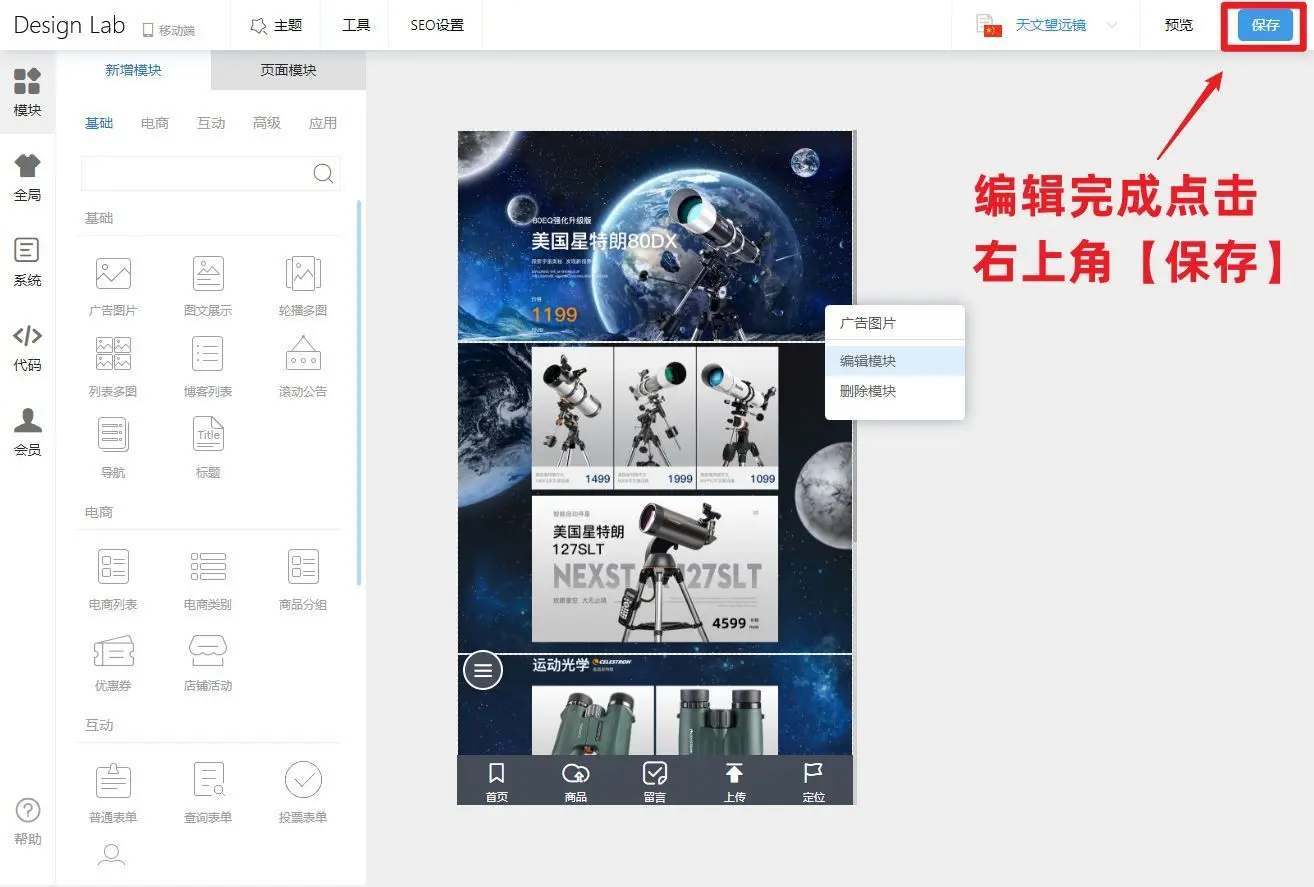Select the 高级 category tab
This screenshot has width=1314, height=887.
click(267, 123)
